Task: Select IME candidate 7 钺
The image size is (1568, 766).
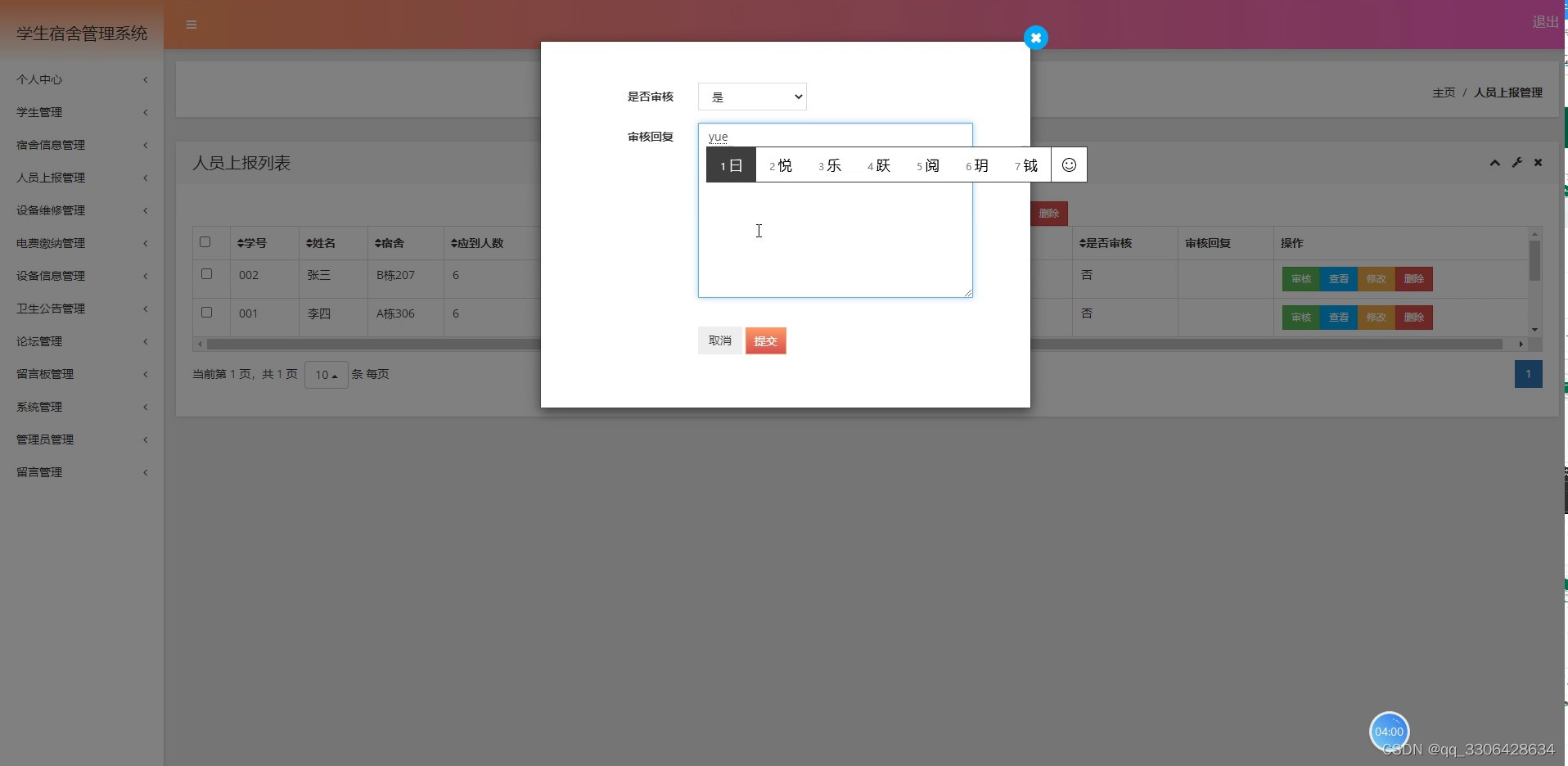Action: point(1026,165)
